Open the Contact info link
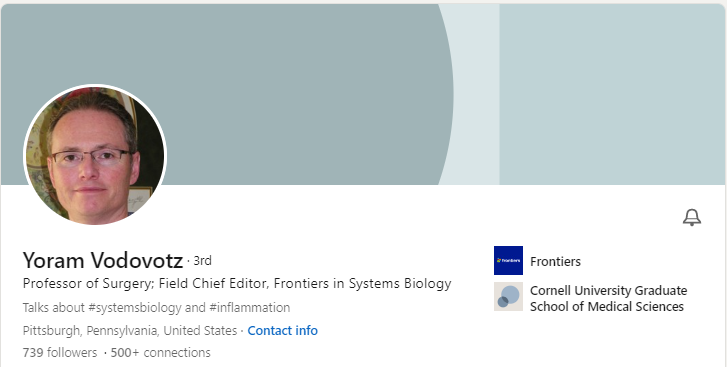The image size is (727, 367). click(282, 330)
